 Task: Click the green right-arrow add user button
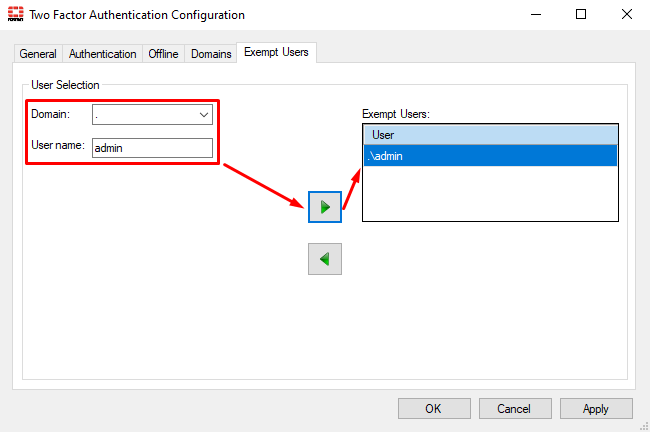[x=325, y=207]
